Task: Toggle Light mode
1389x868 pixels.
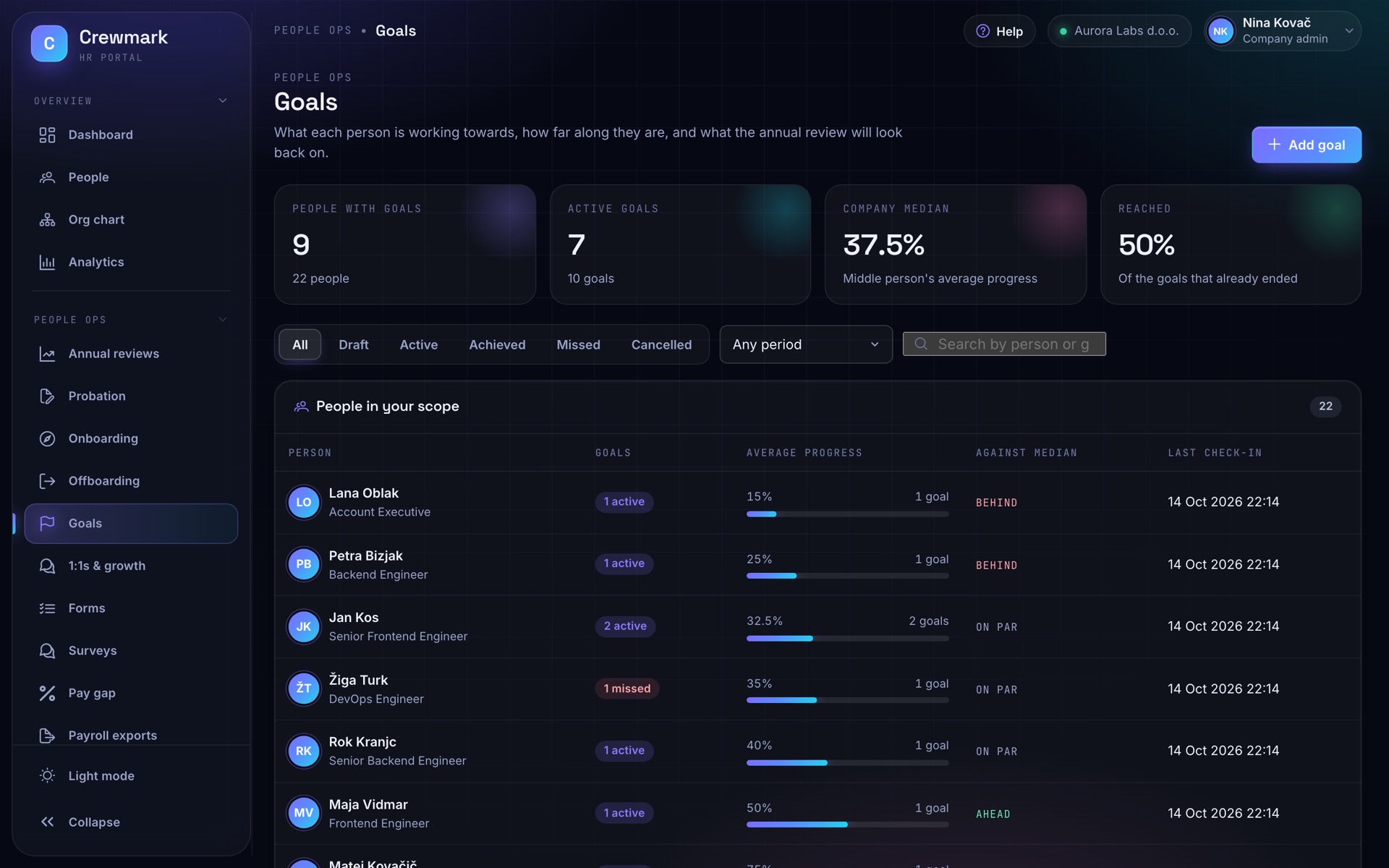Action: point(131,775)
